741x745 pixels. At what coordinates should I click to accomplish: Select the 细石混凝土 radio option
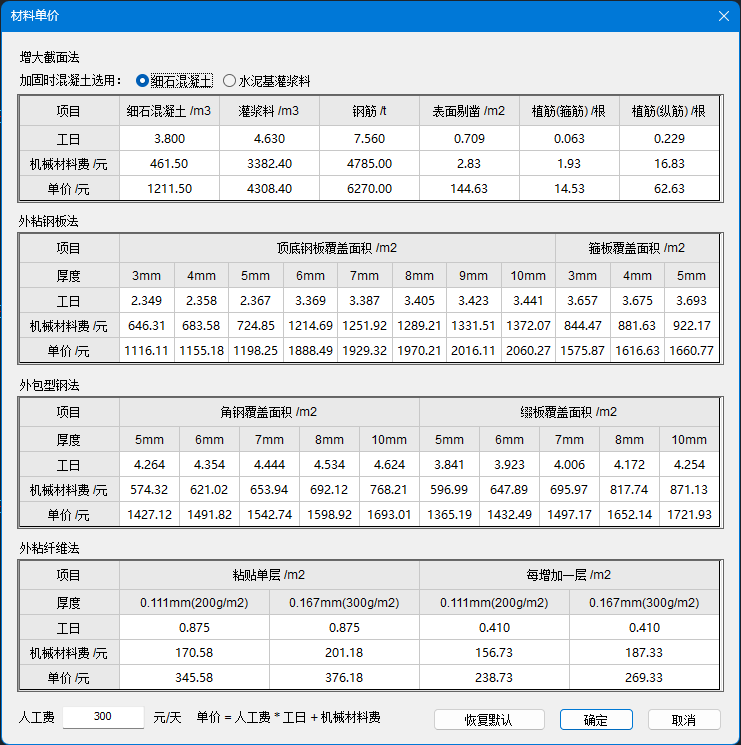142,81
